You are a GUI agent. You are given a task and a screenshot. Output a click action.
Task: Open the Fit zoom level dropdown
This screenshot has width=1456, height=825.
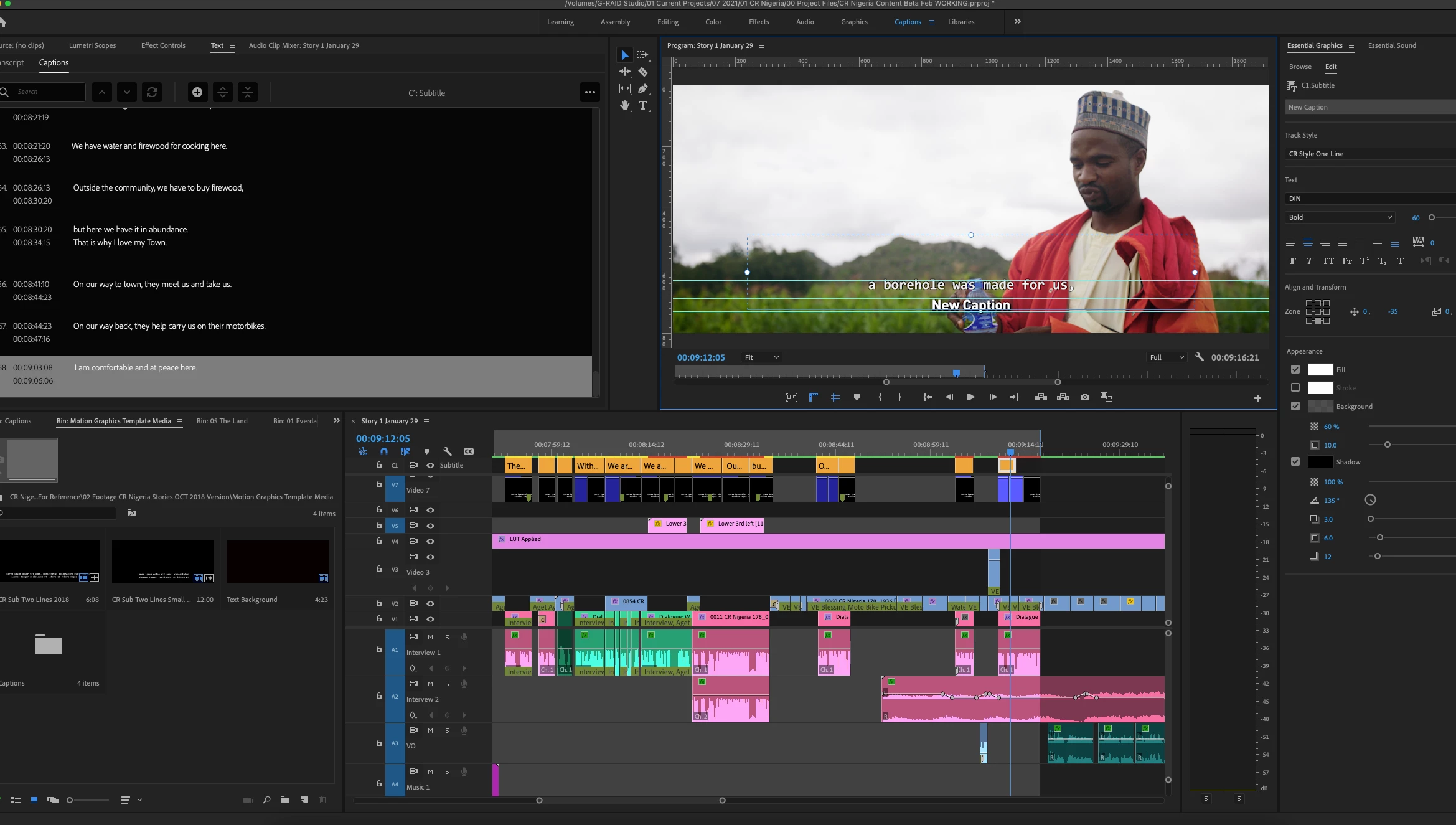[761, 357]
